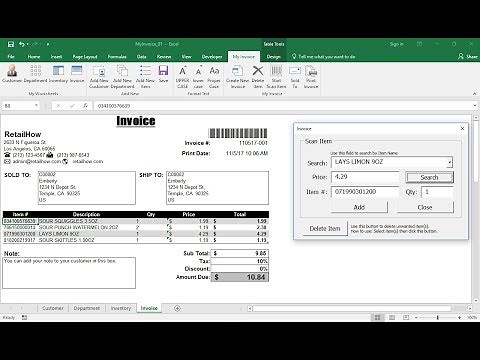Viewport: 480px width, 360px height.
Task: Open the Customer worksheet ribbon icon
Action: pos(12,74)
